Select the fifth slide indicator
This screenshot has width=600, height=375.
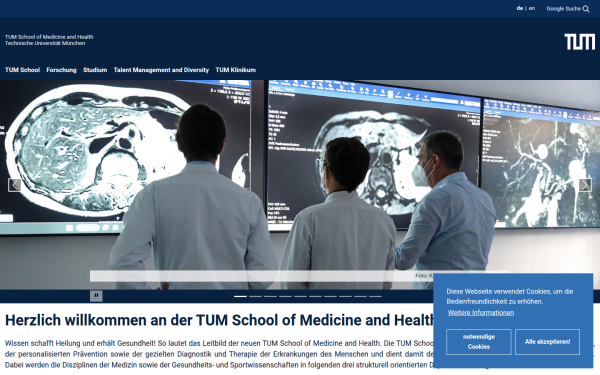coord(300,296)
